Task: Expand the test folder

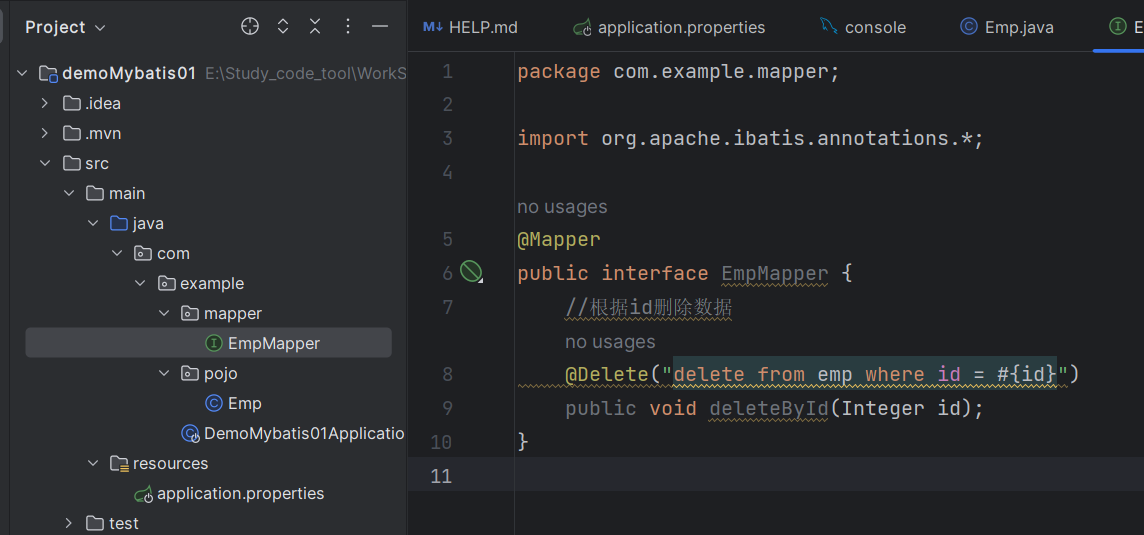Action: (68, 523)
